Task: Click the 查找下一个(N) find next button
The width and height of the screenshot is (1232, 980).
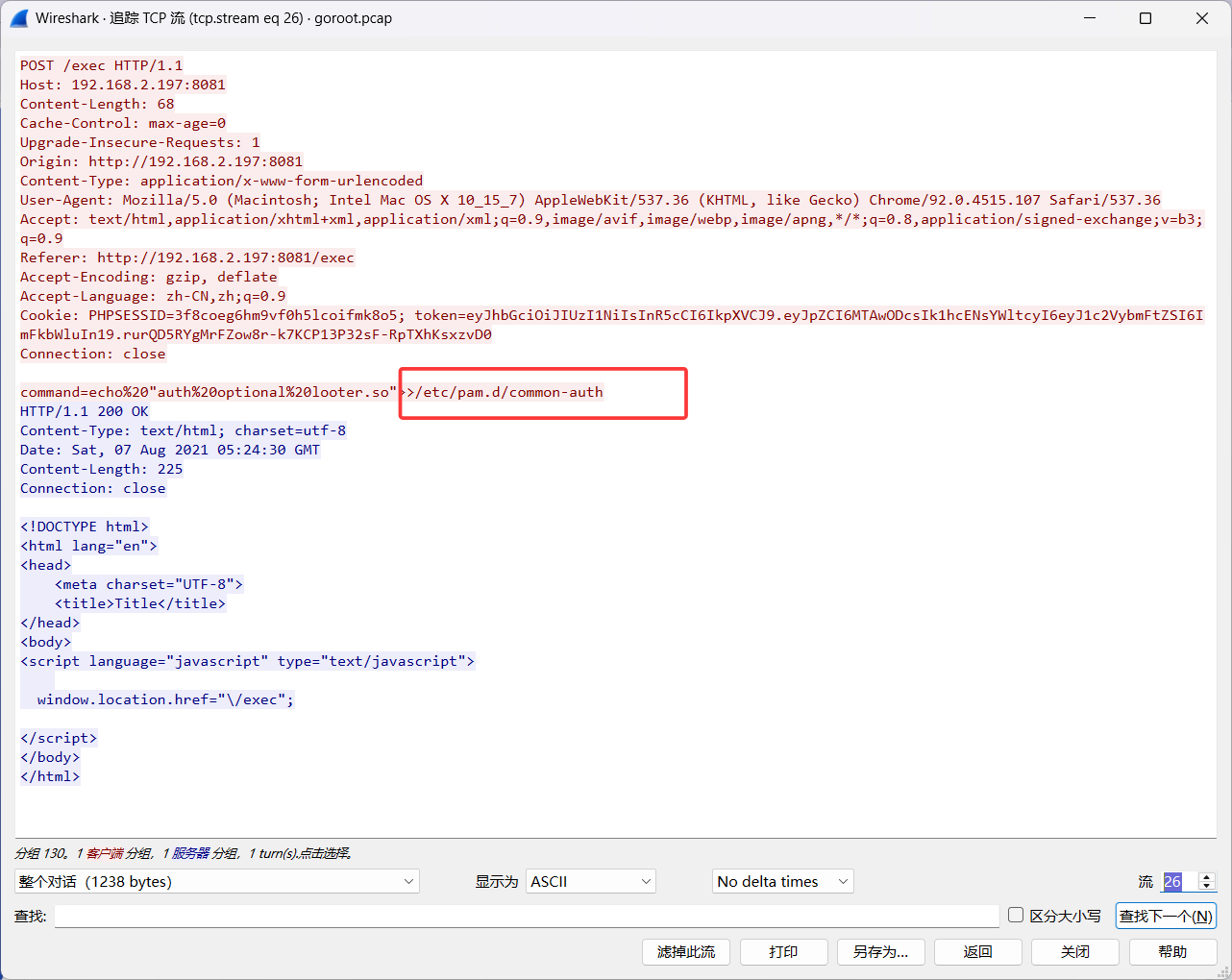Action: click(1166, 916)
